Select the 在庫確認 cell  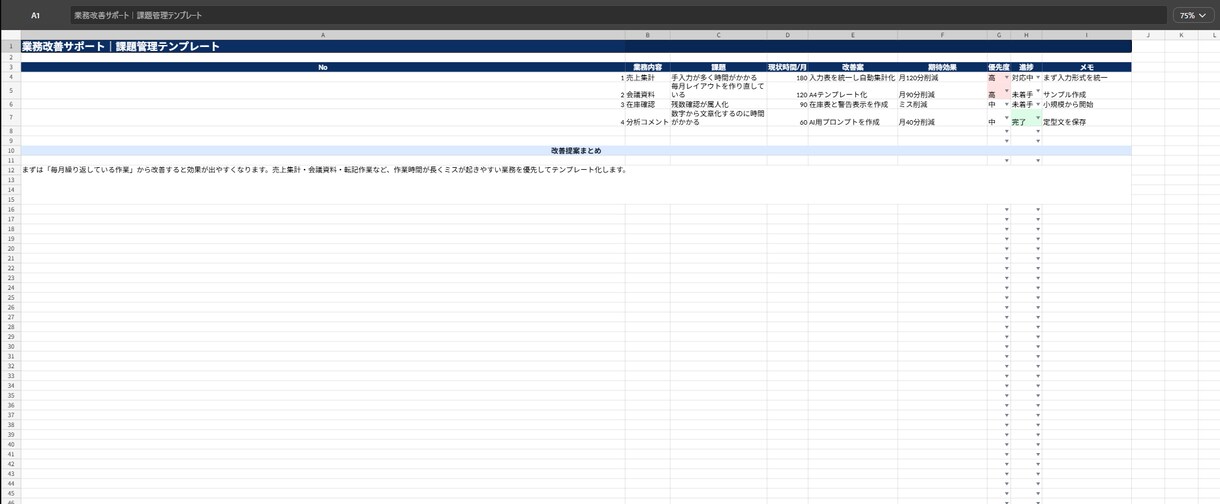click(x=648, y=104)
